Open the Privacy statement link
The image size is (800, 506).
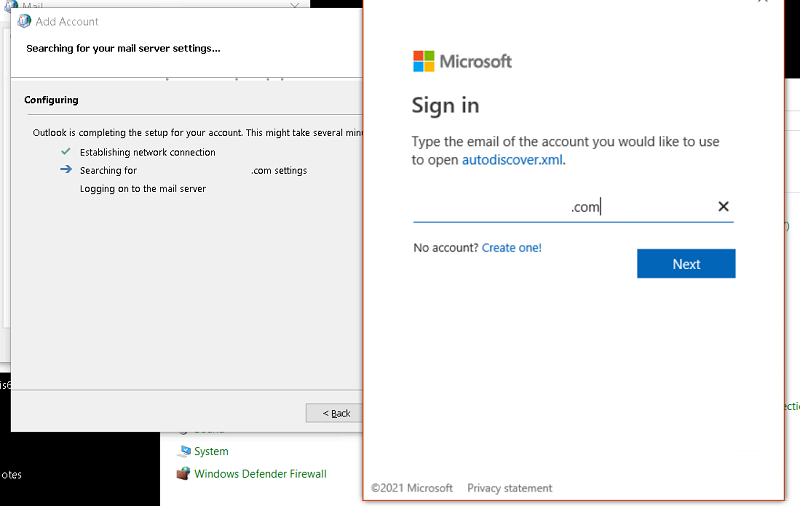click(510, 488)
